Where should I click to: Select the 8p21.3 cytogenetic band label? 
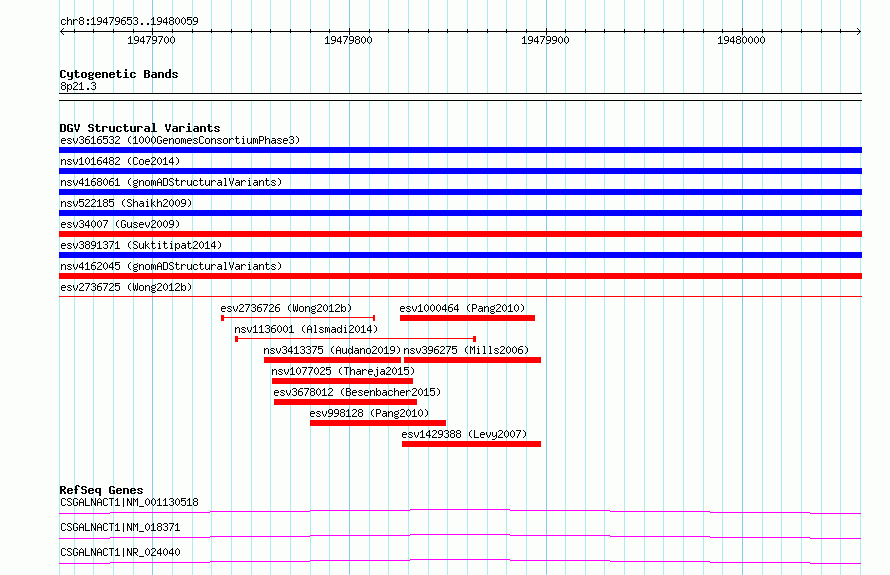coord(78,86)
